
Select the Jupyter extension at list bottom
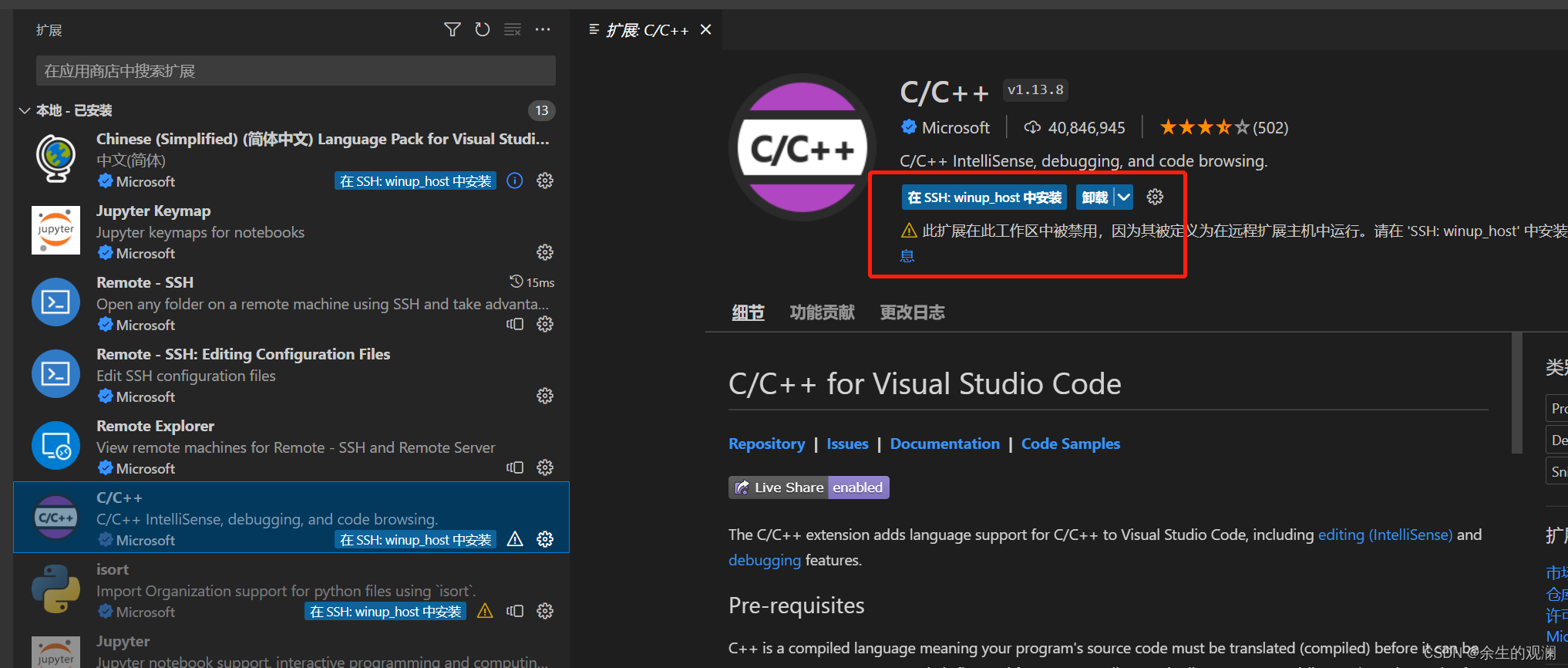(291, 651)
